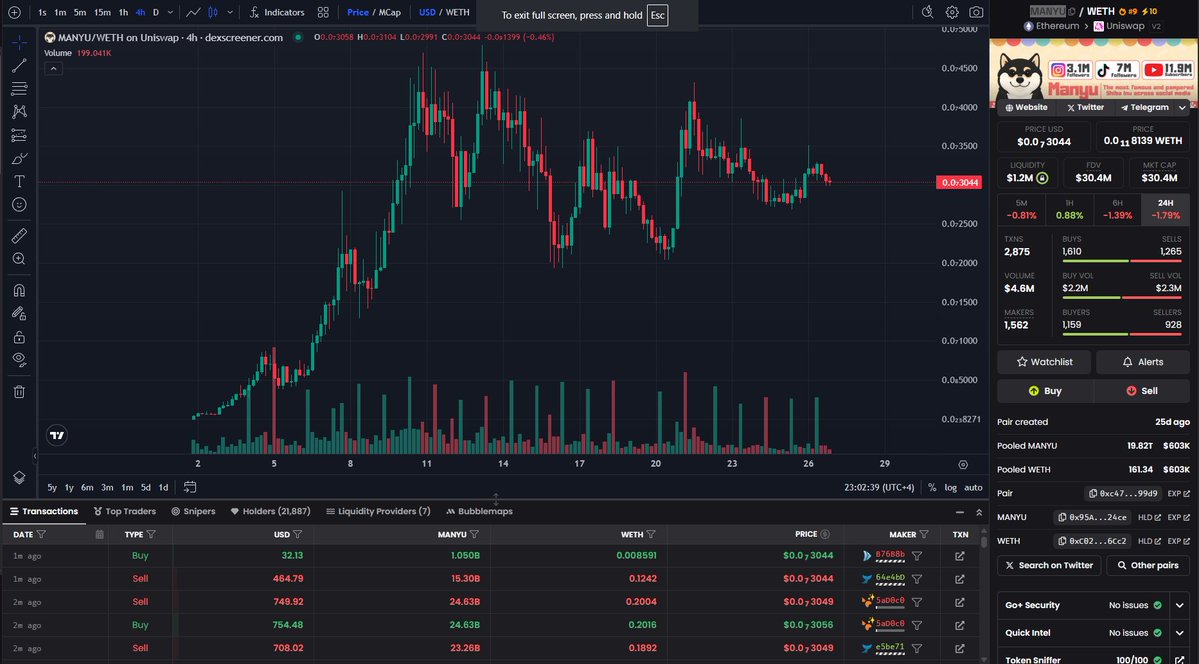The width and height of the screenshot is (1199, 664).
Task: Activate the zoom in tool
Action: 19,259
